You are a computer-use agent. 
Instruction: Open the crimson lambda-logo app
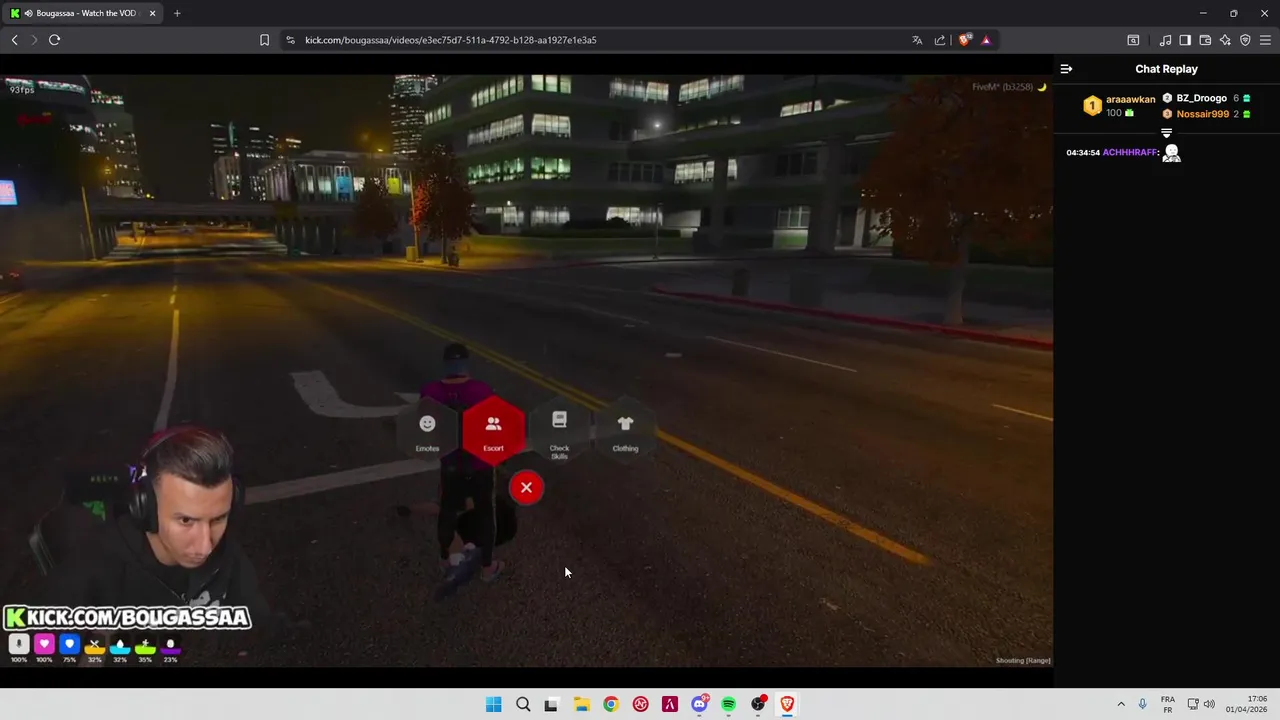click(x=670, y=704)
